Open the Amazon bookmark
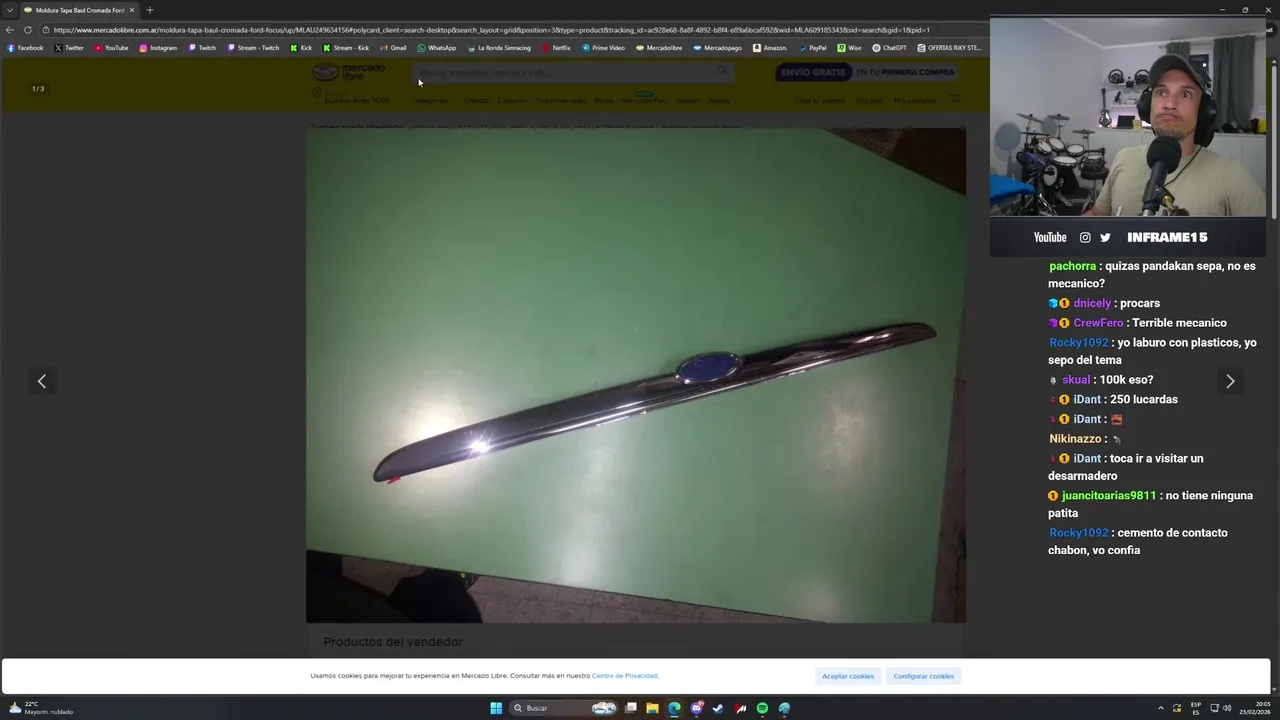 [770, 48]
